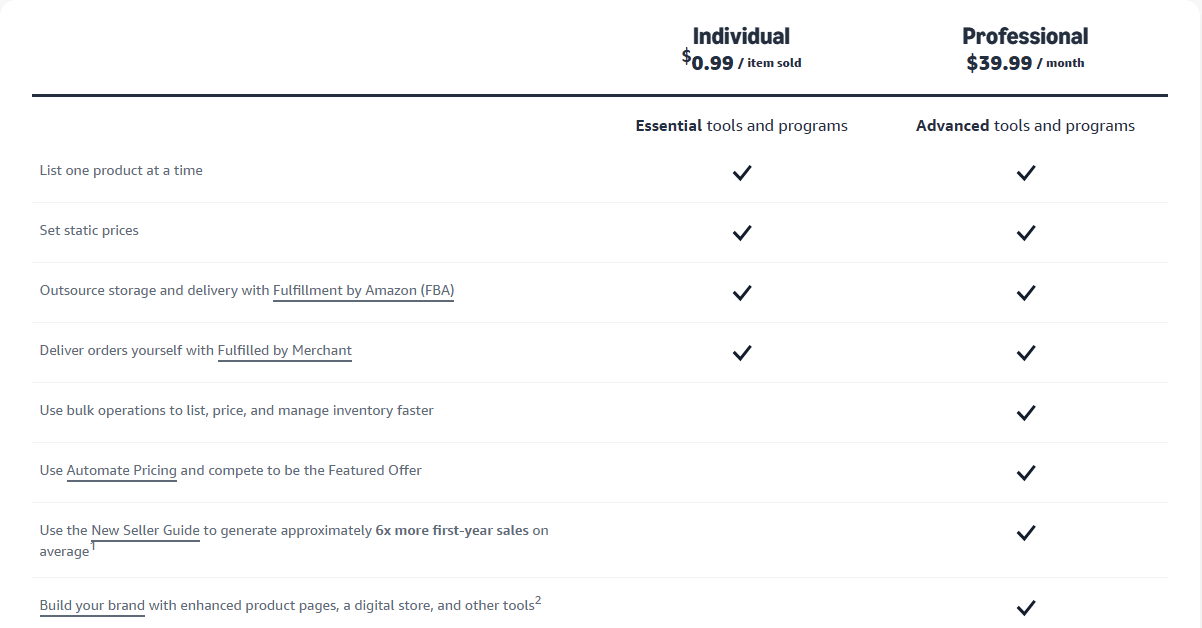Open the Fulfillment by Amazon (FBA) link
The height and width of the screenshot is (628, 1202).
[363, 291]
